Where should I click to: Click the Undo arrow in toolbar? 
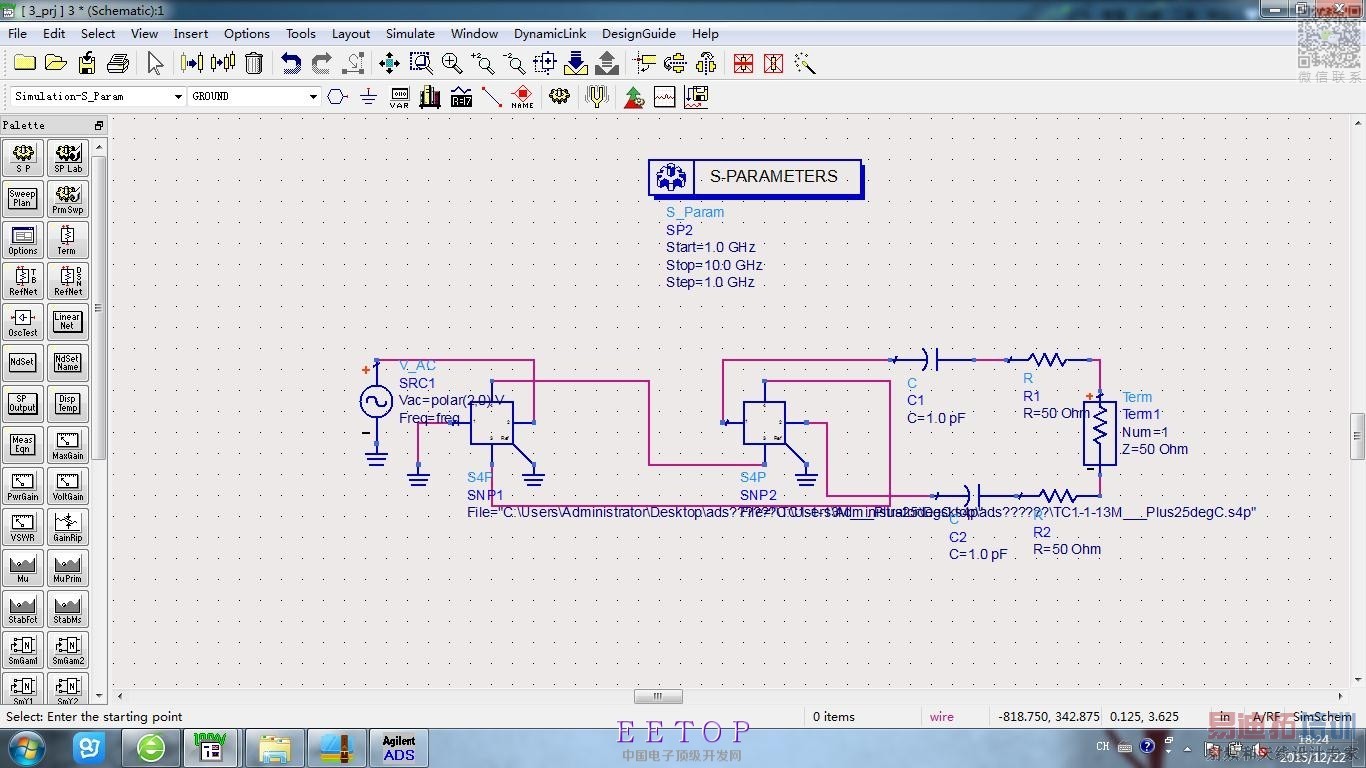tap(290, 64)
